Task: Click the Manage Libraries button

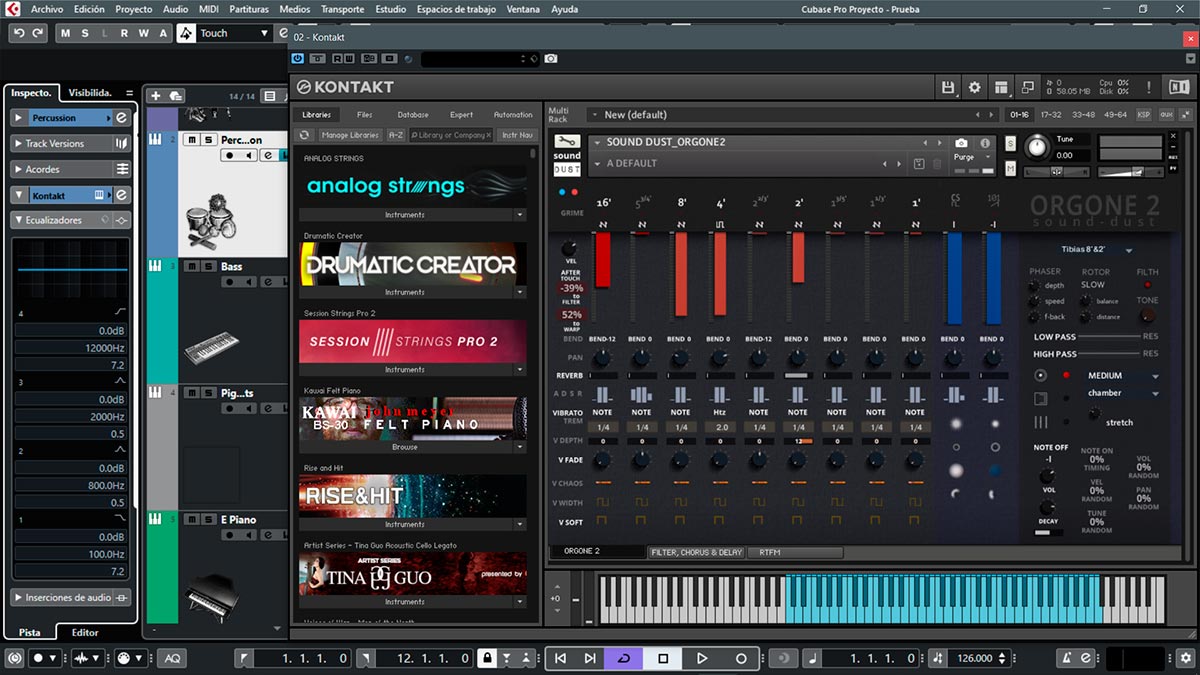Action: [350, 135]
